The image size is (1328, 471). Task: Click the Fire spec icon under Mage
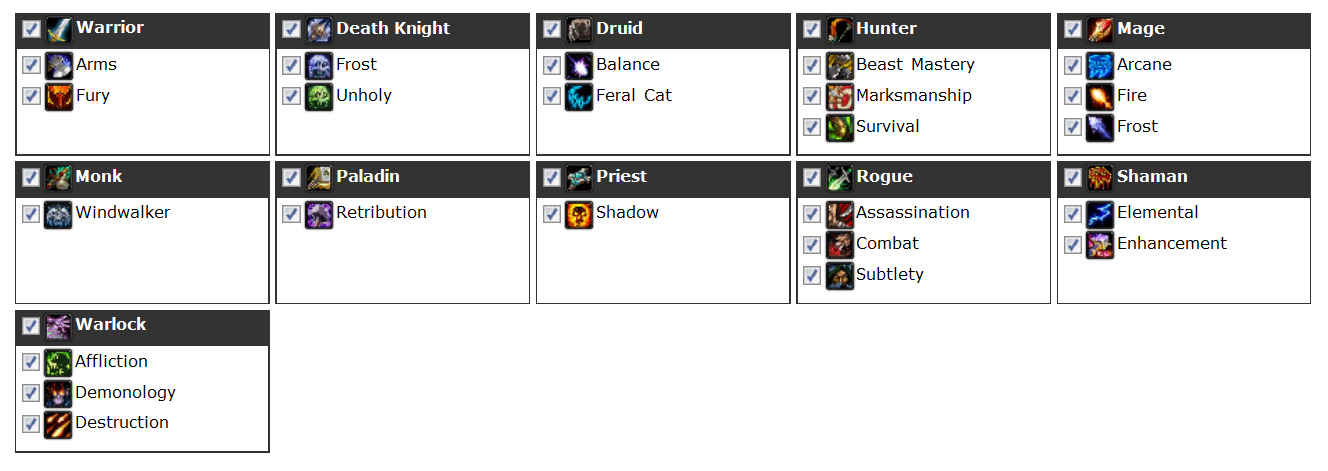[1100, 97]
